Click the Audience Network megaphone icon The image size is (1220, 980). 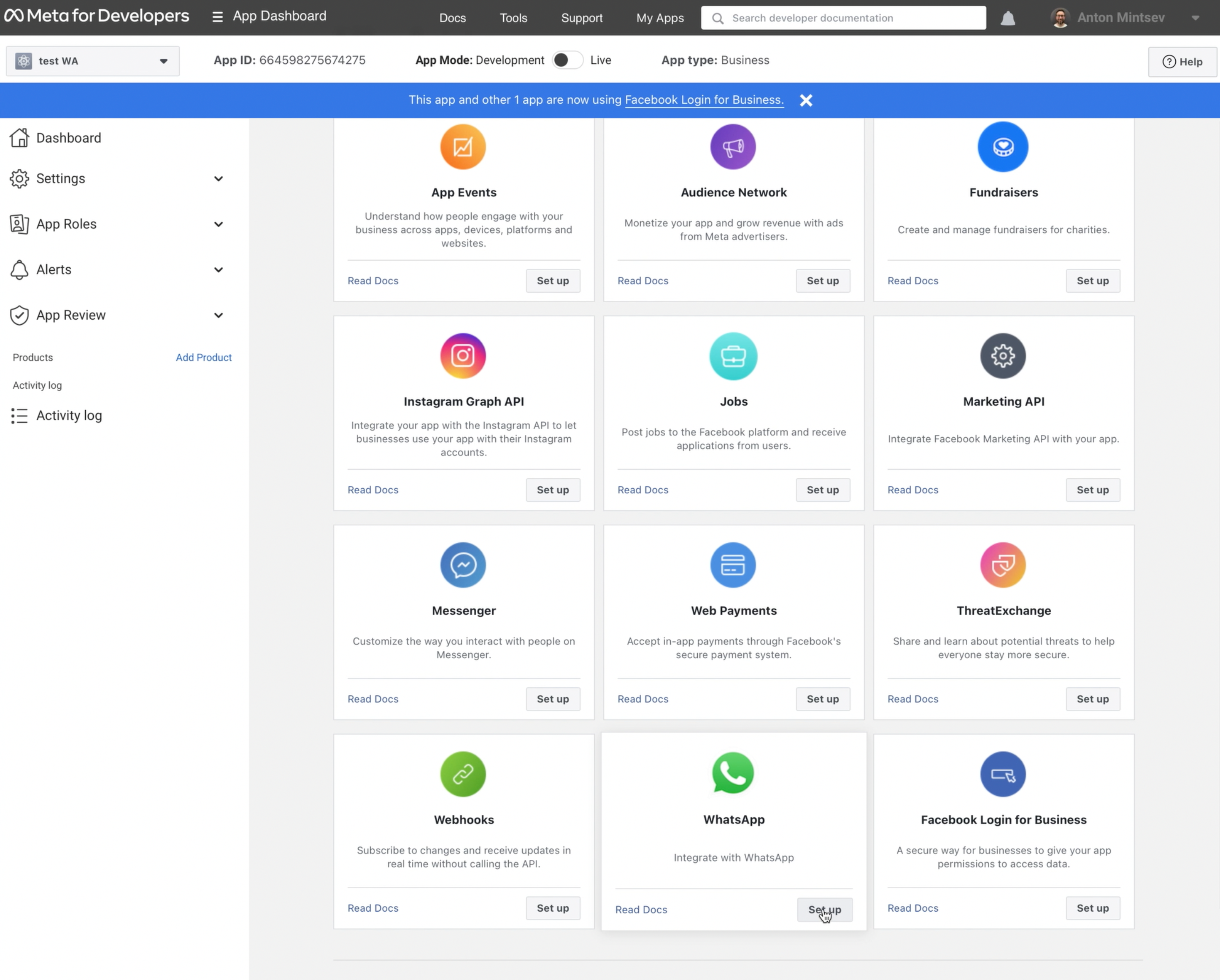[733, 147]
